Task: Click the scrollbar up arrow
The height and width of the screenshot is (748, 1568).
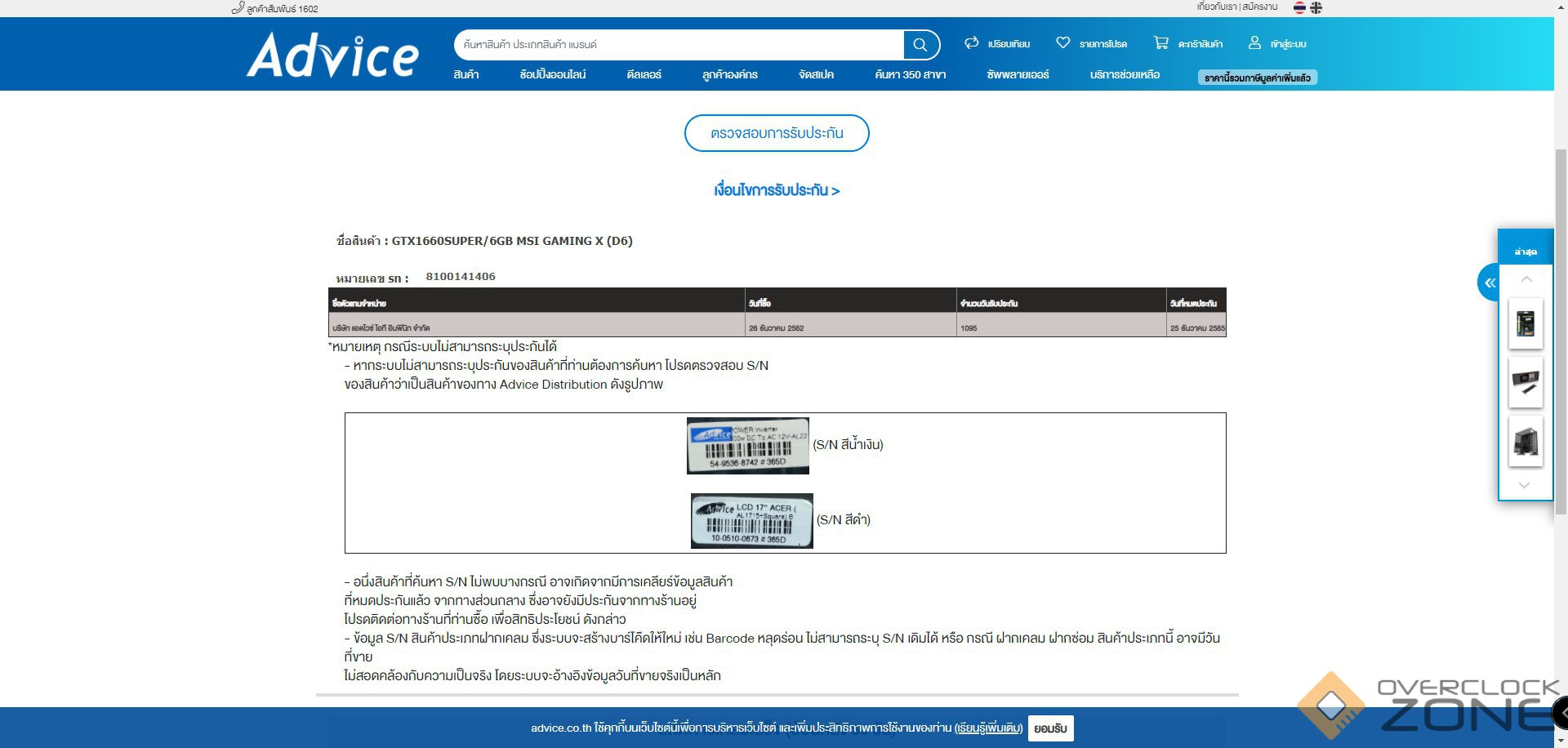Action: pos(1561,7)
